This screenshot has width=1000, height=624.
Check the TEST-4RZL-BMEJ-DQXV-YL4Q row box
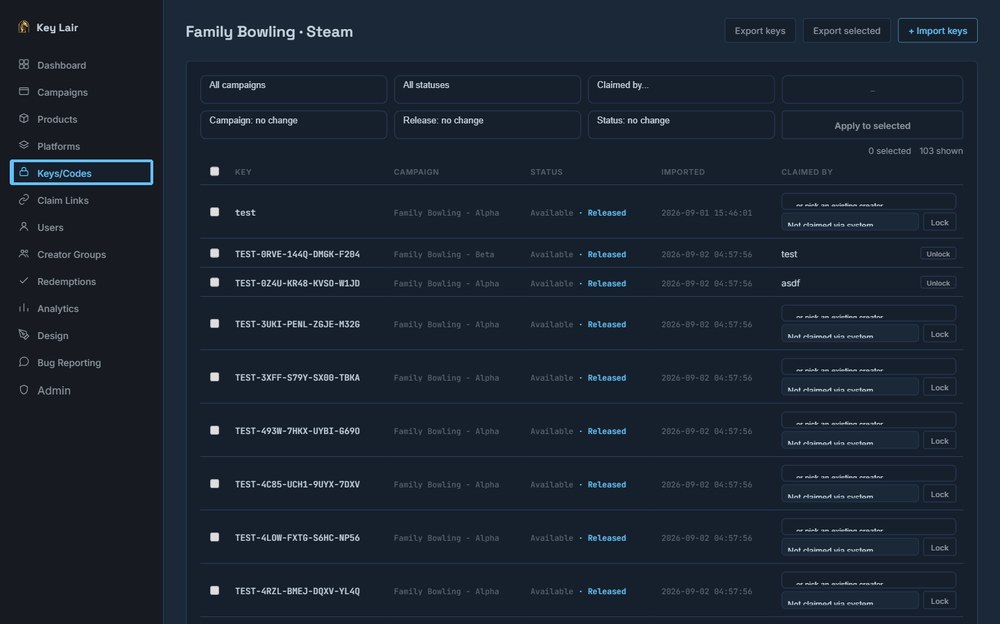click(x=214, y=590)
